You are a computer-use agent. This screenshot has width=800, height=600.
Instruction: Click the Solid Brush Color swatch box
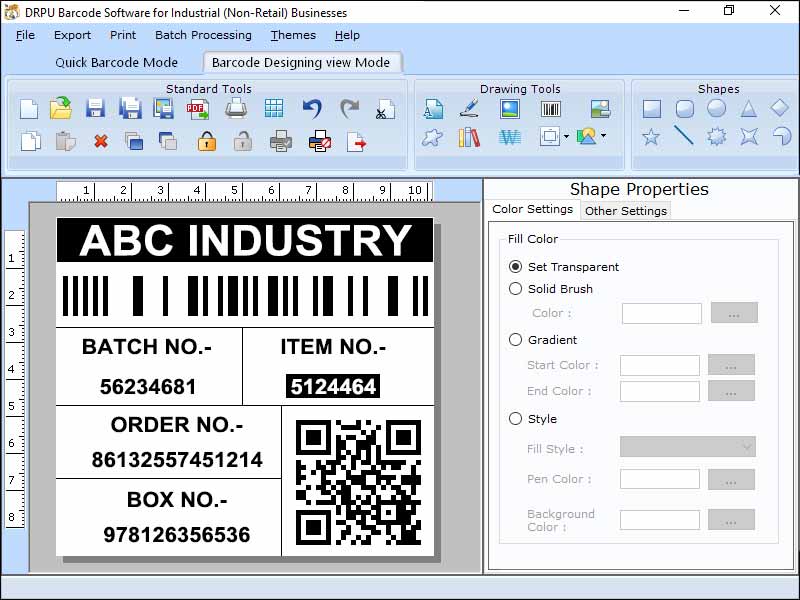[x=662, y=313]
